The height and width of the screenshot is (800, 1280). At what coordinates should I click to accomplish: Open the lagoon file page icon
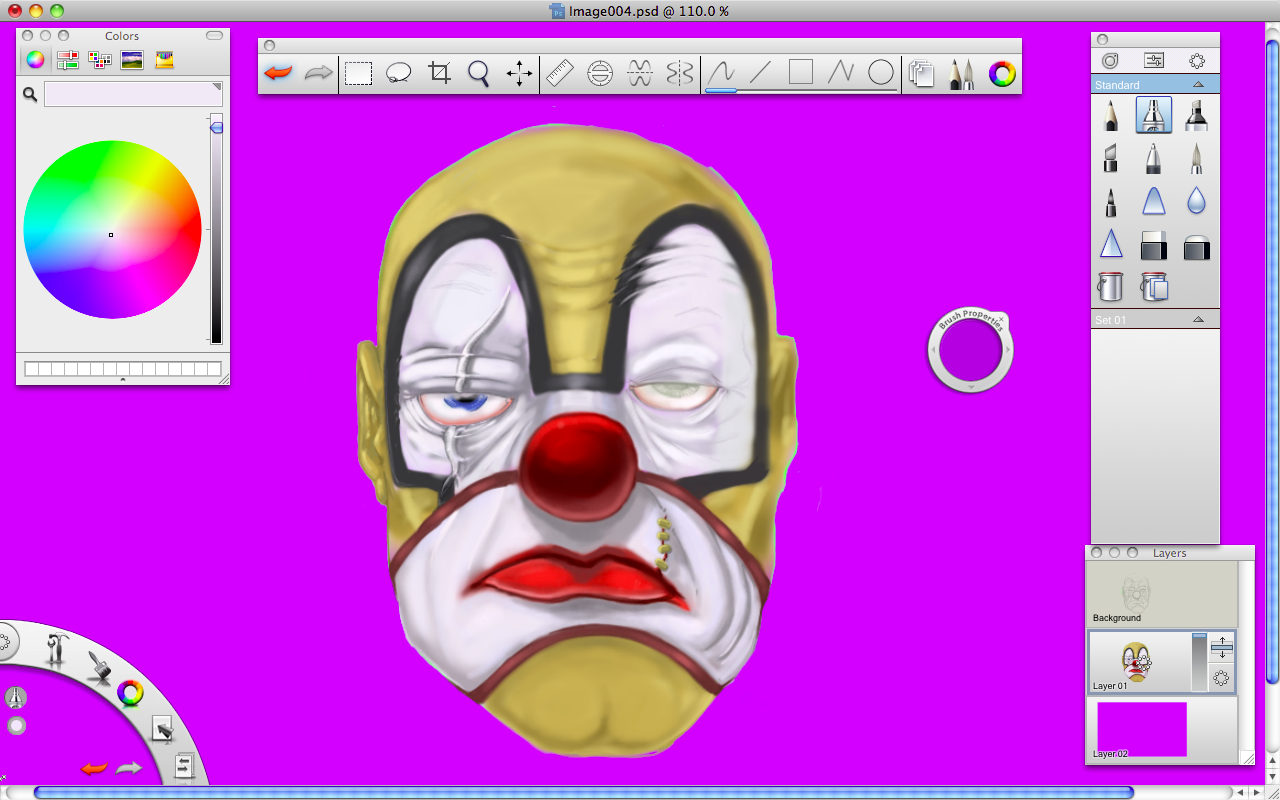tap(183, 767)
